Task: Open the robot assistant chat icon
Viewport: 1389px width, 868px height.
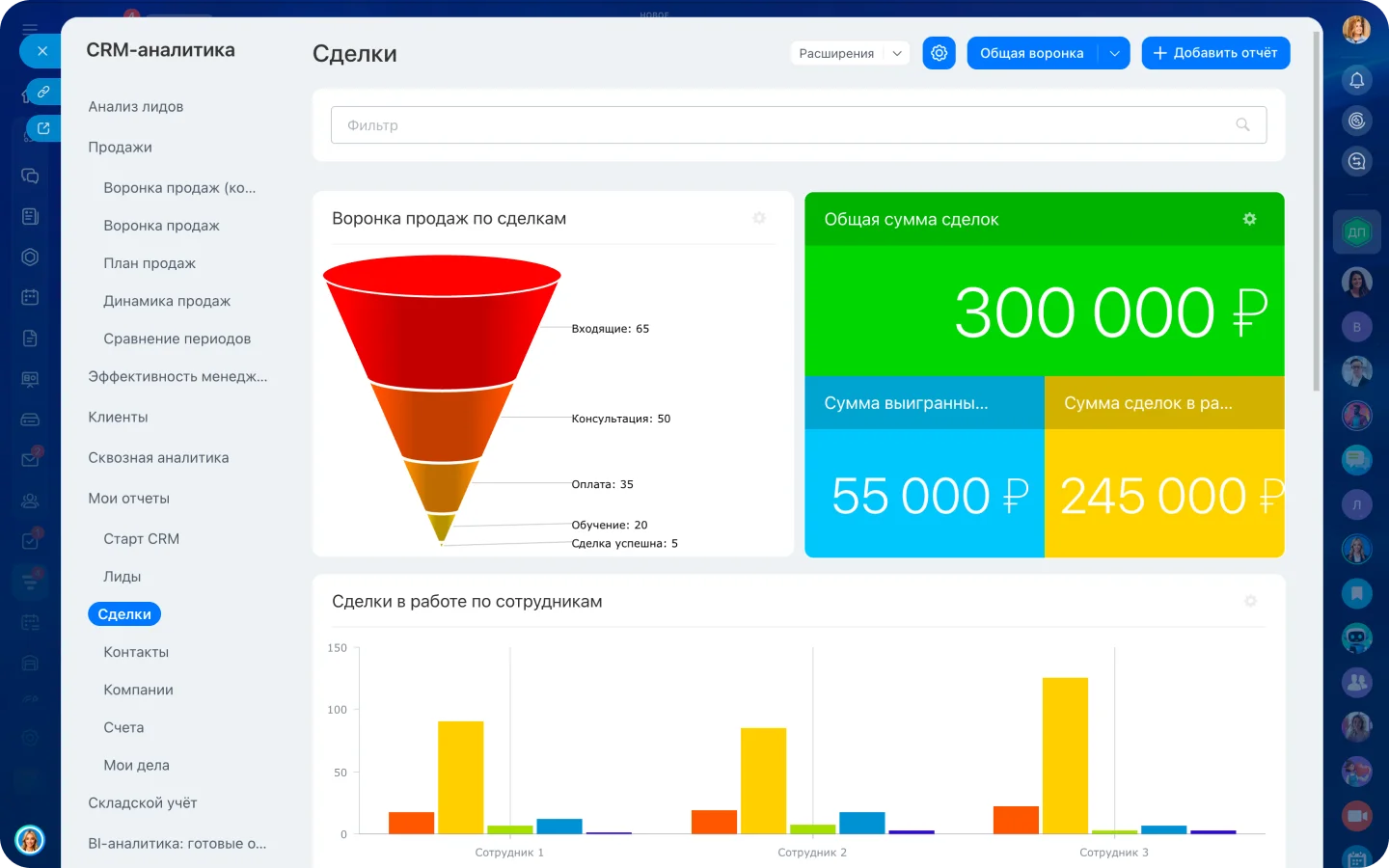Action: [1356, 637]
